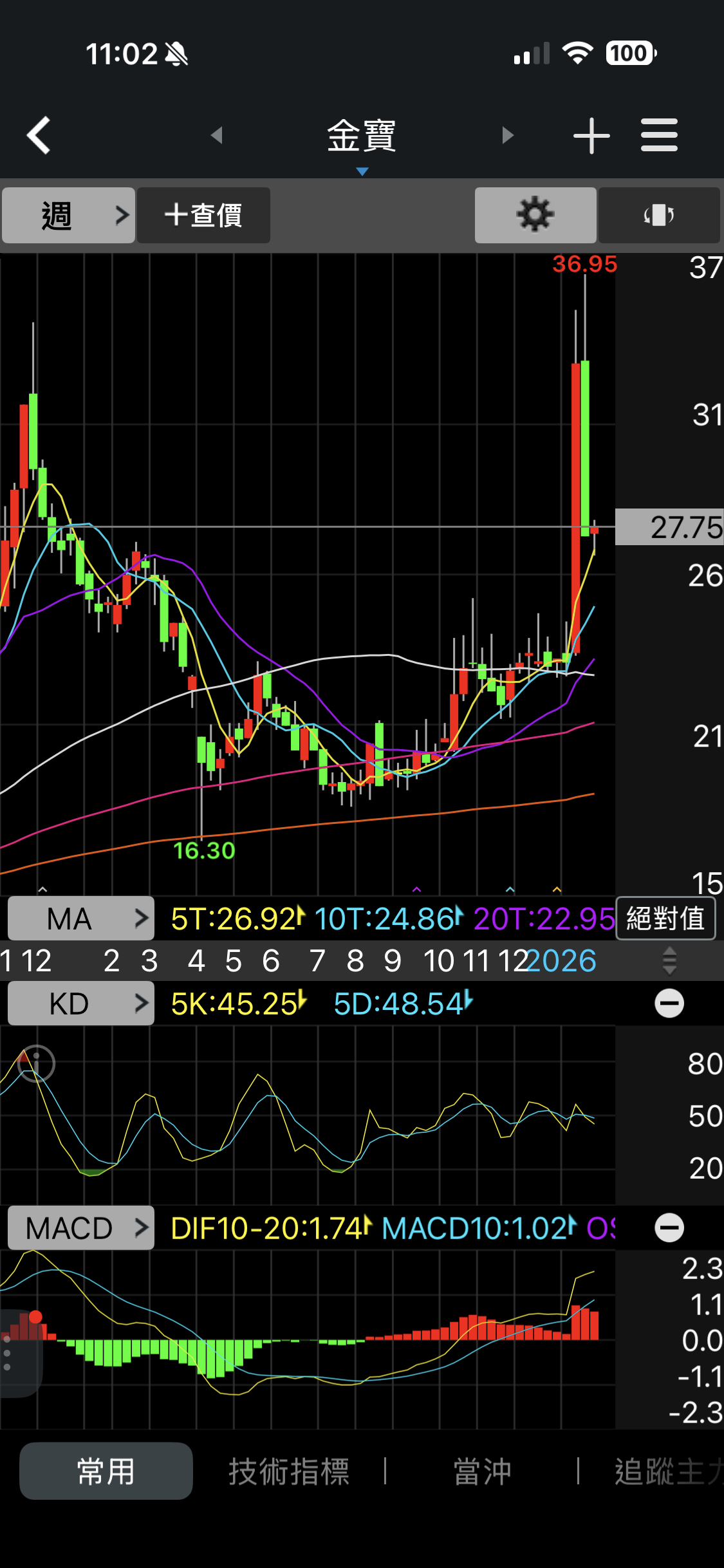Check the battery 100 indicator
Image resolution: width=724 pixels, height=1568 pixels.
pyautogui.click(x=631, y=53)
